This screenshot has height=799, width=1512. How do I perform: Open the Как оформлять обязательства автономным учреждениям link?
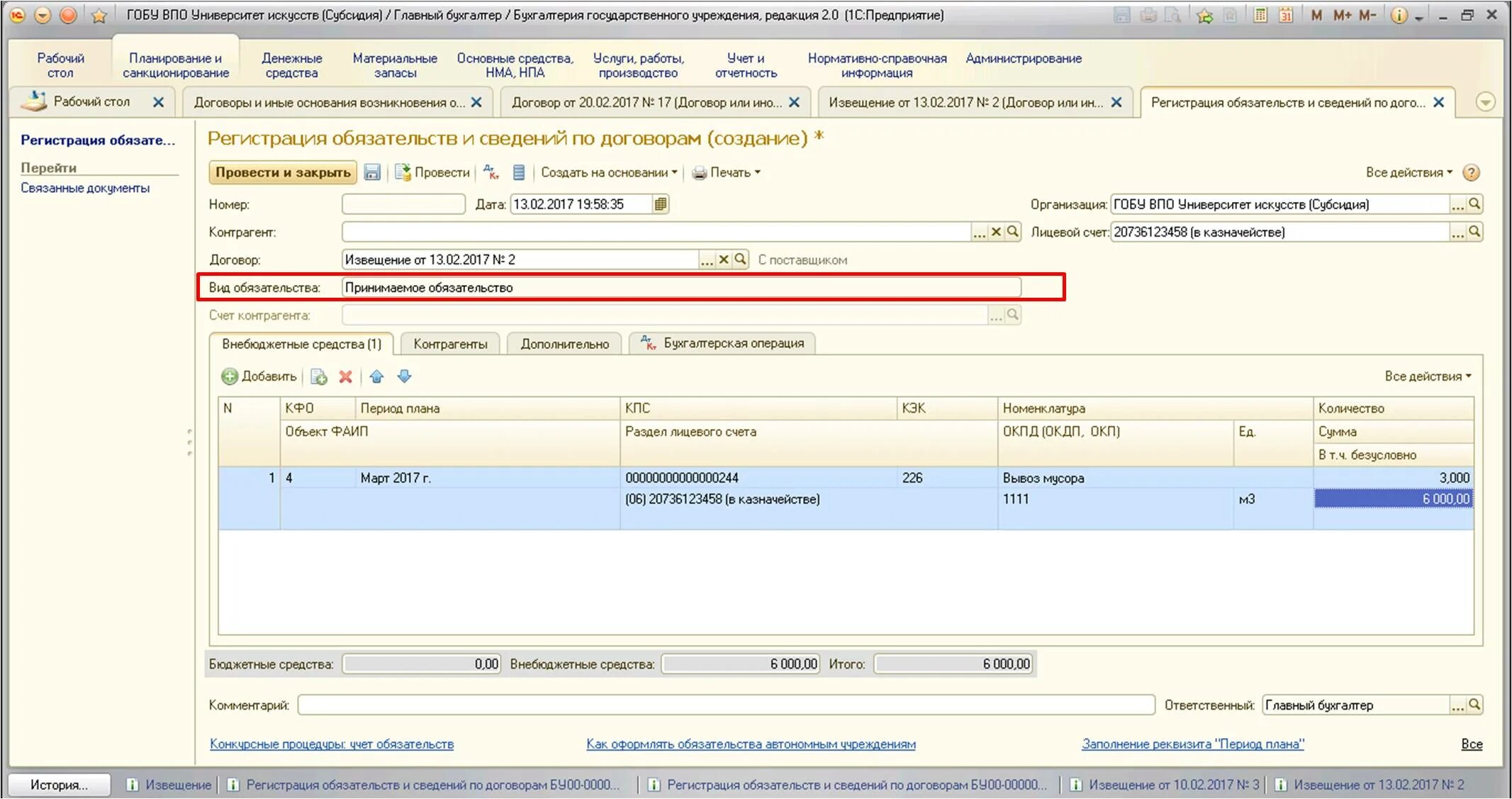[x=751, y=744]
